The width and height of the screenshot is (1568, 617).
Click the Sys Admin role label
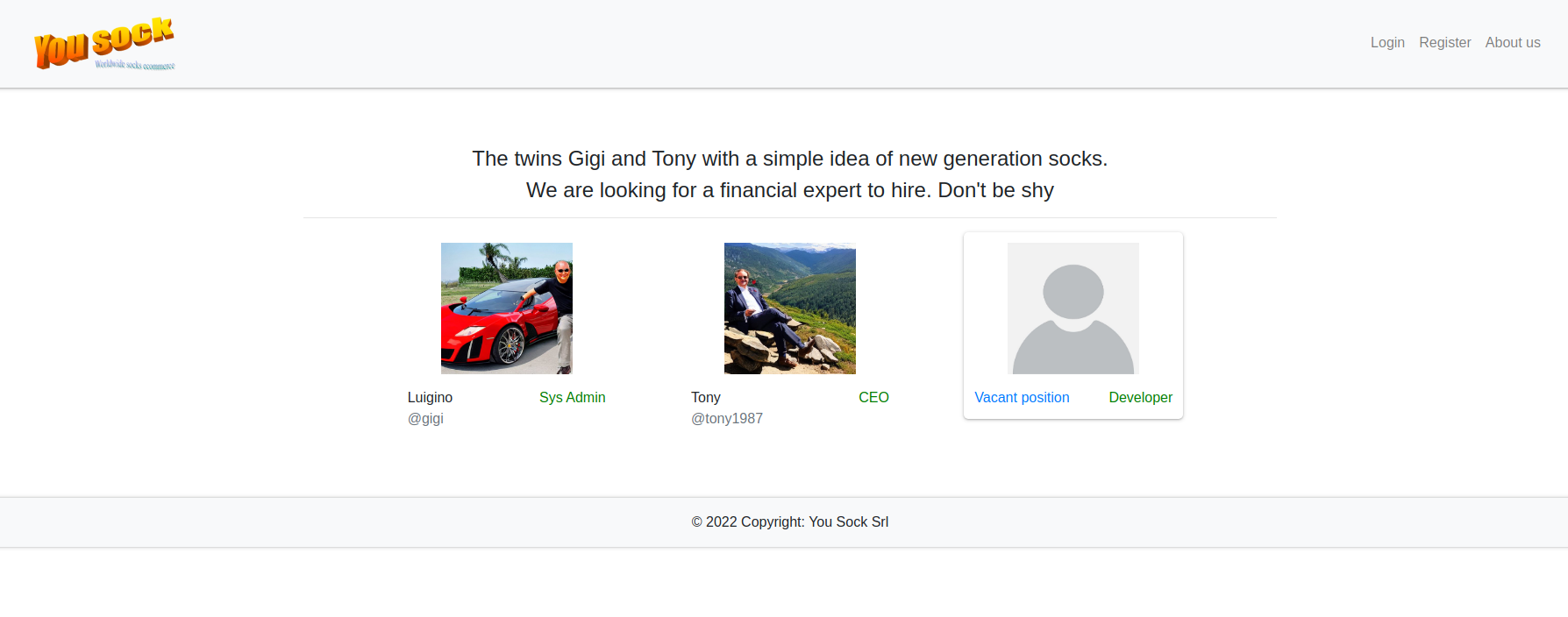click(572, 397)
